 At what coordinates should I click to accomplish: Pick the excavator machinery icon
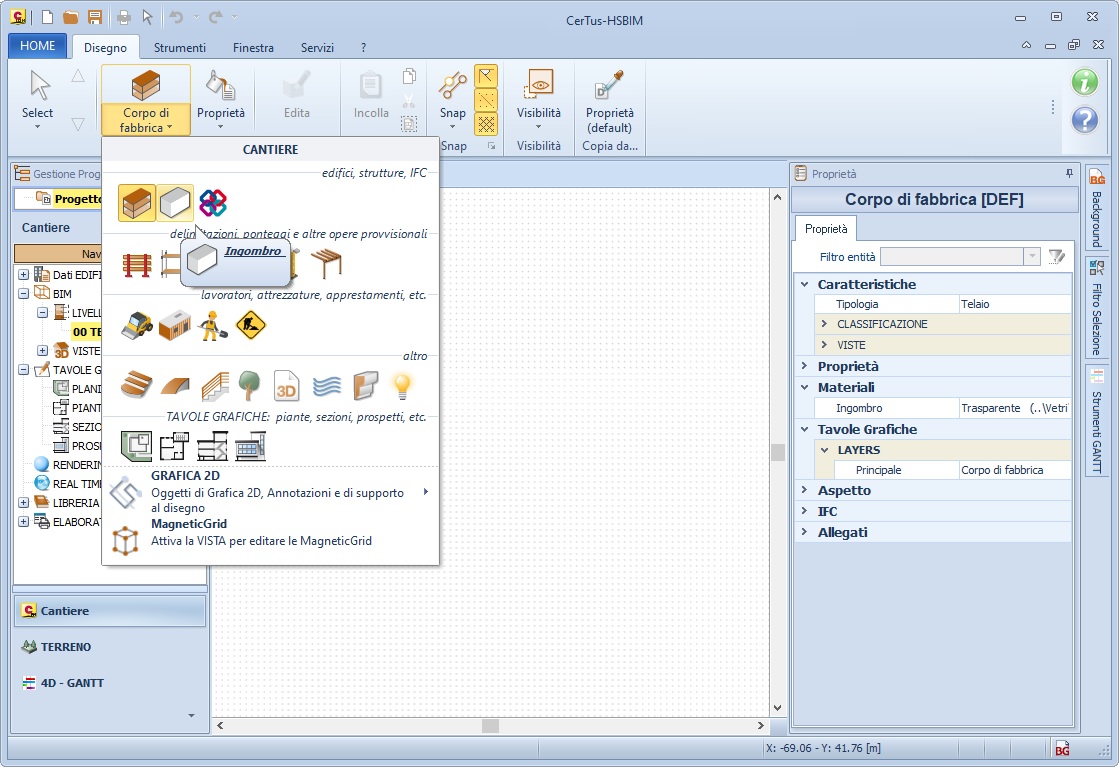[x=137, y=325]
